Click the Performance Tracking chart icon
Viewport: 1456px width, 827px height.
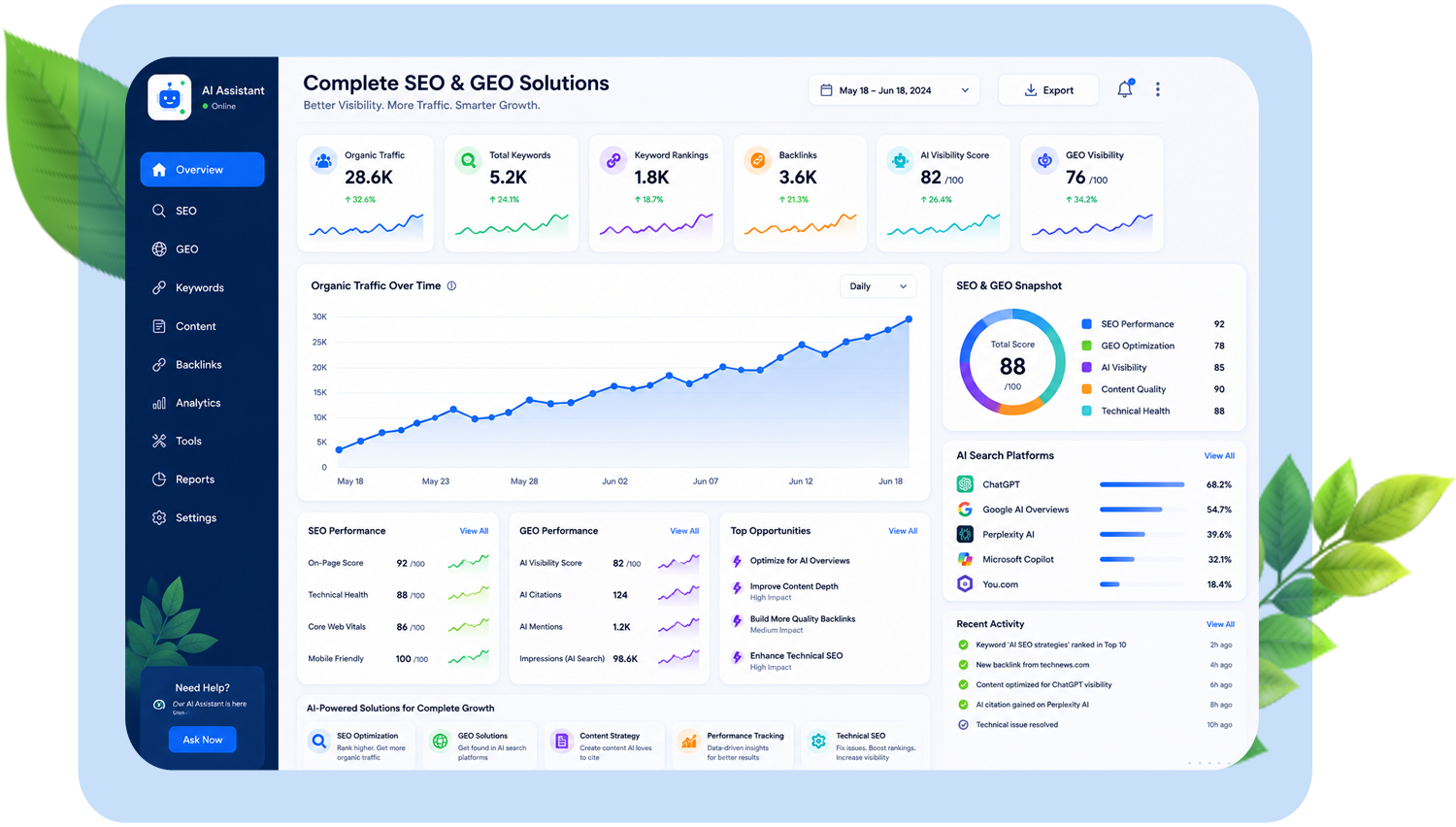point(688,742)
